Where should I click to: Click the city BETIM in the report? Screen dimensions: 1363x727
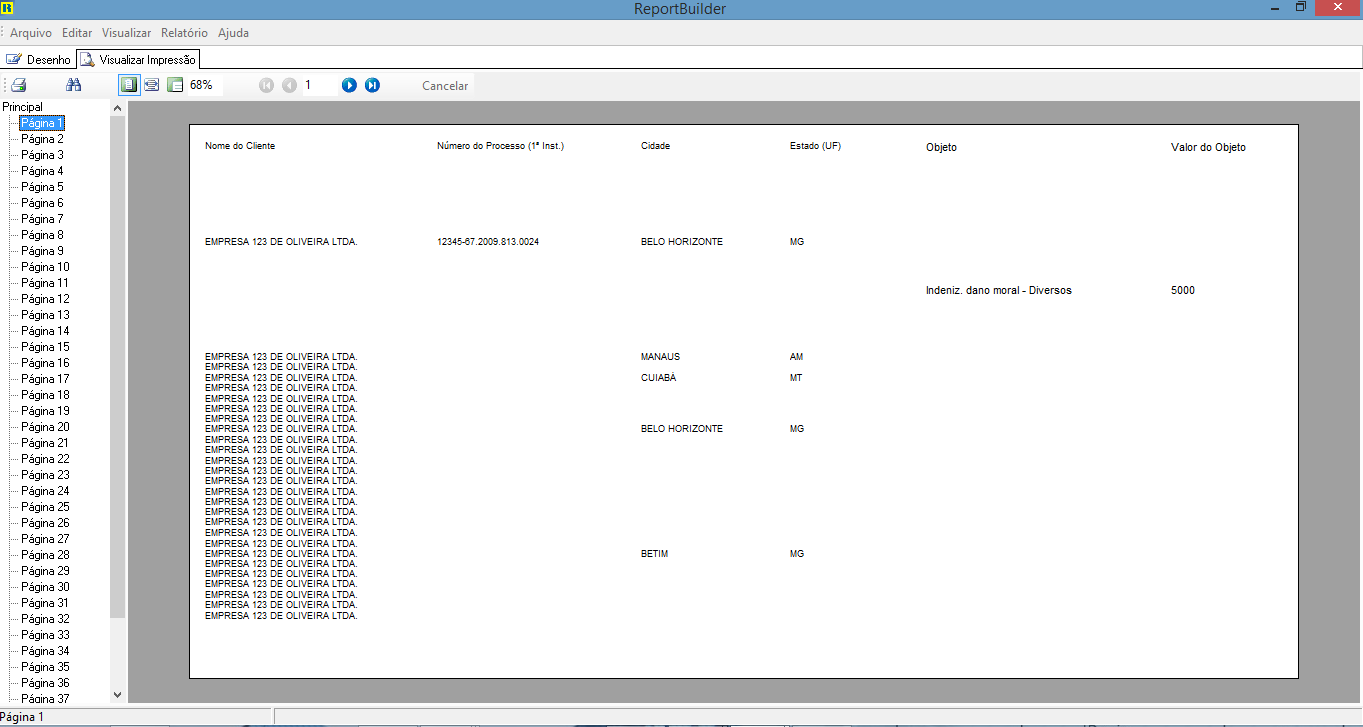pos(654,554)
